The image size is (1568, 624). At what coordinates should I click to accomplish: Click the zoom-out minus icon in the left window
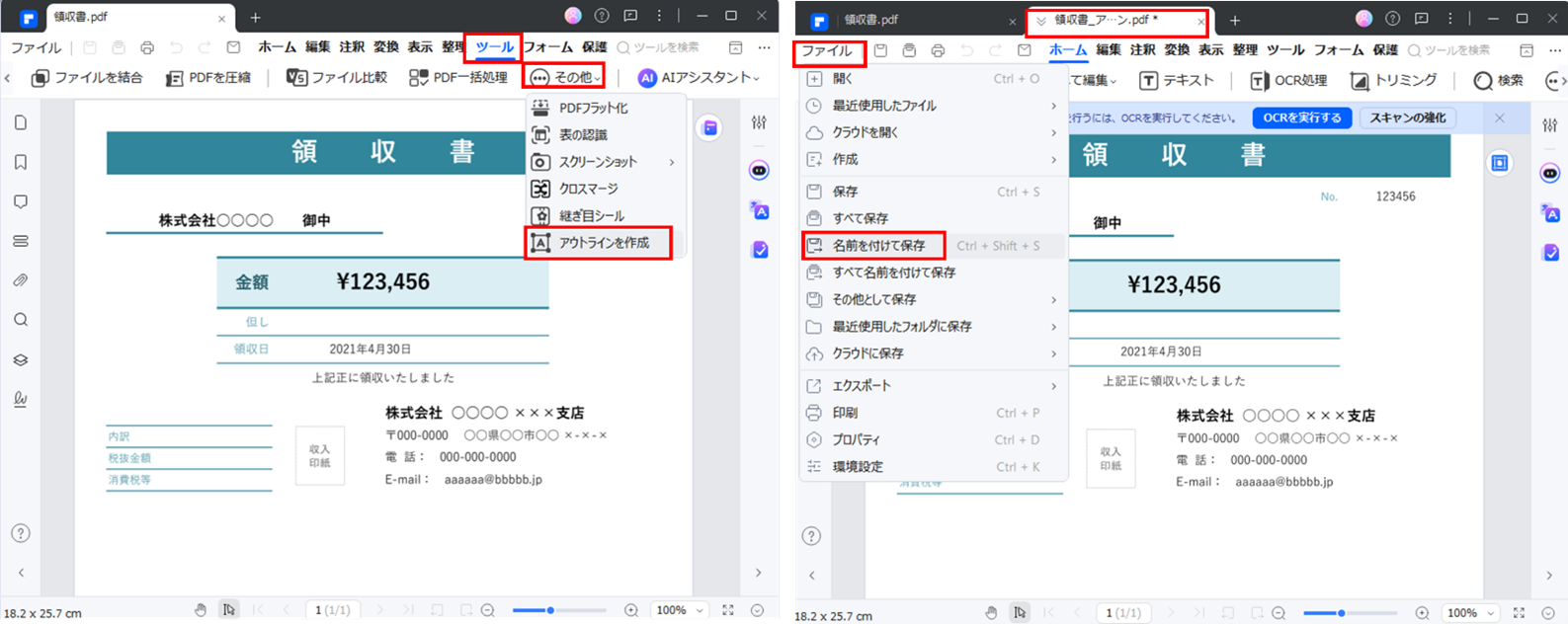coord(487,610)
